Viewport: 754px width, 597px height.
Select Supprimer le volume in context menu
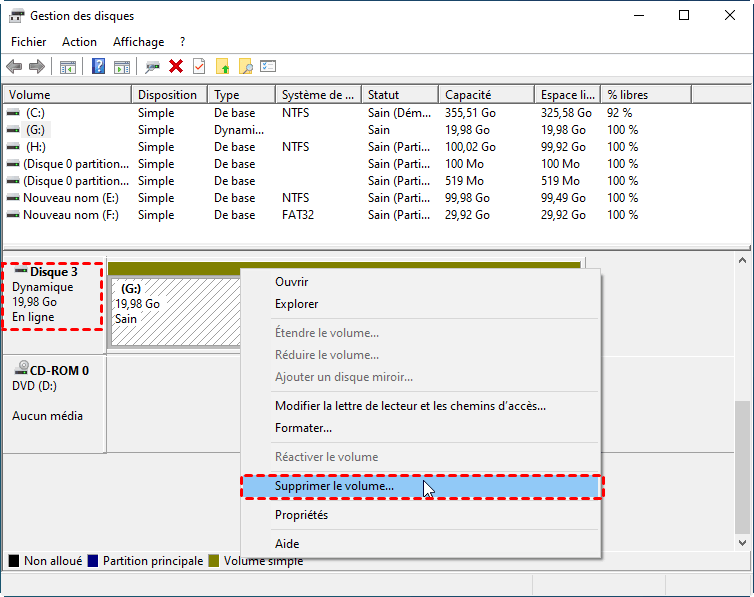point(334,486)
